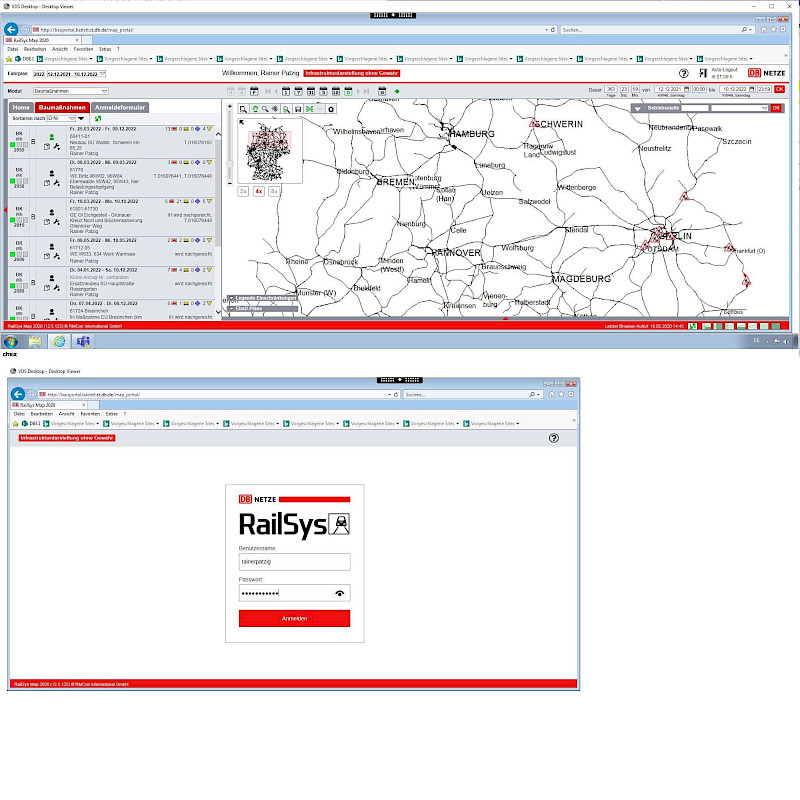Viewport: 800px width, 800px height.
Task: Open the Datei menu in the upper browser window
Action: click(x=13, y=49)
